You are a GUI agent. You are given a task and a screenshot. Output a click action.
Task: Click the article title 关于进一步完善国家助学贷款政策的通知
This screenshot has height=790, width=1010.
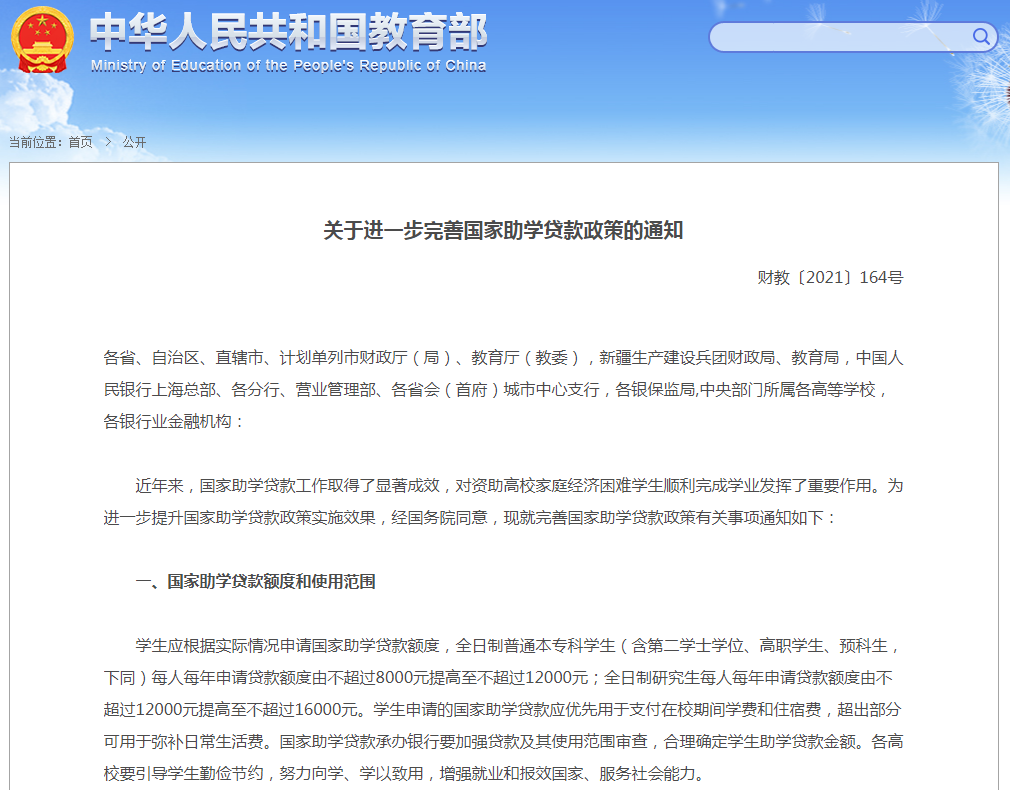[503, 230]
